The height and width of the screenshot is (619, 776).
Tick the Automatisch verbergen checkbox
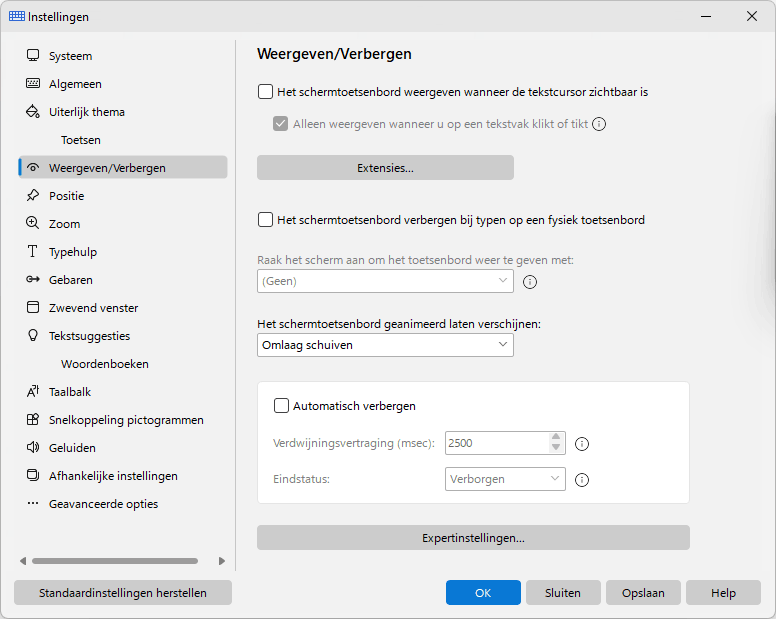(x=281, y=406)
